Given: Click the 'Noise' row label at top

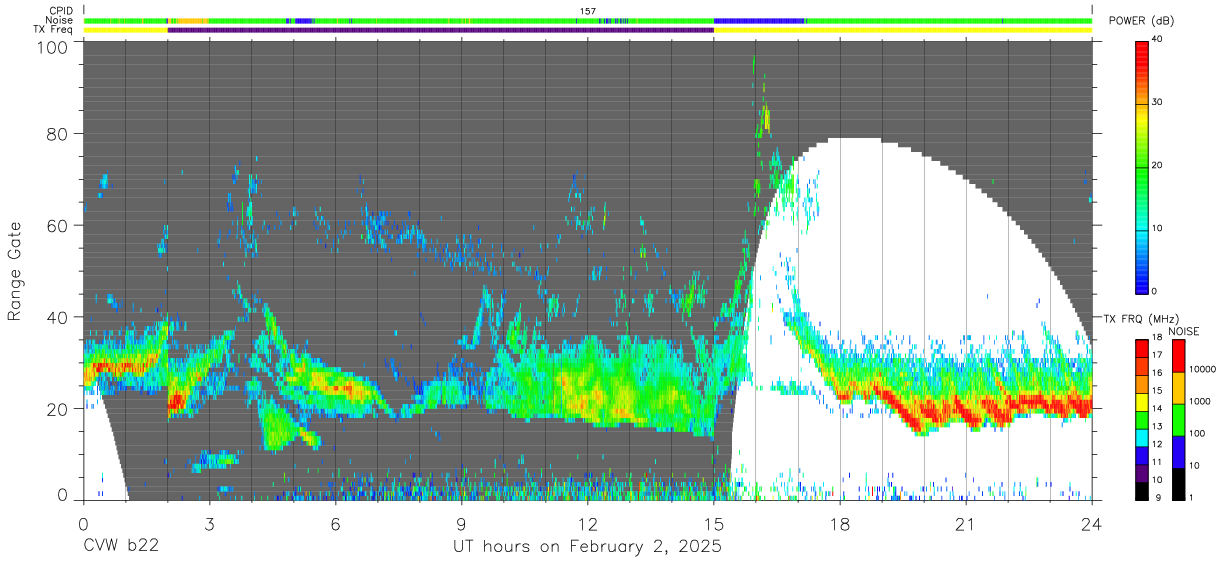Looking at the screenshot, I should click(x=60, y=20).
